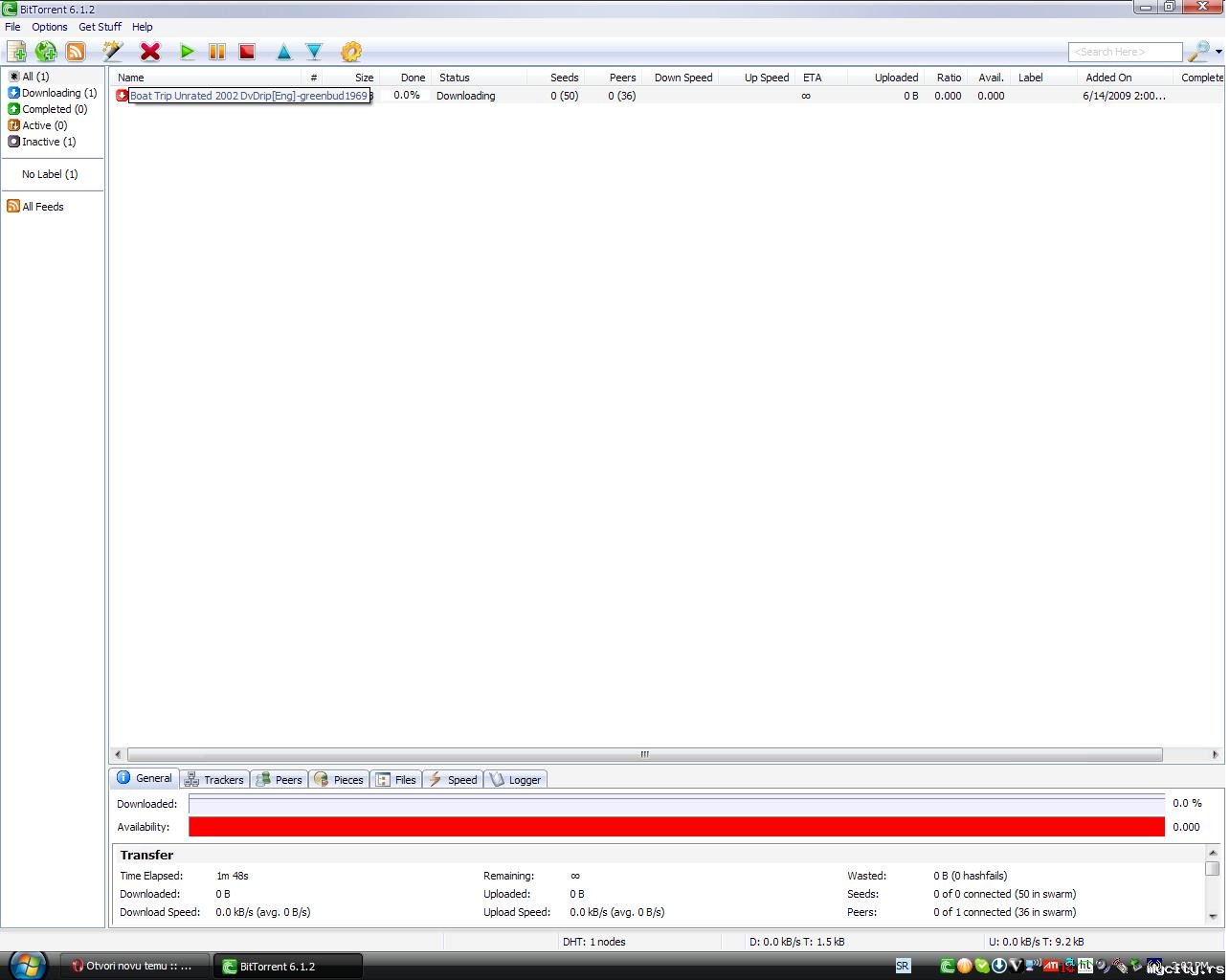Click the horizontal scrollbar left arrow
Image resolution: width=1230 pixels, height=980 pixels.
click(x=118, y=754)
